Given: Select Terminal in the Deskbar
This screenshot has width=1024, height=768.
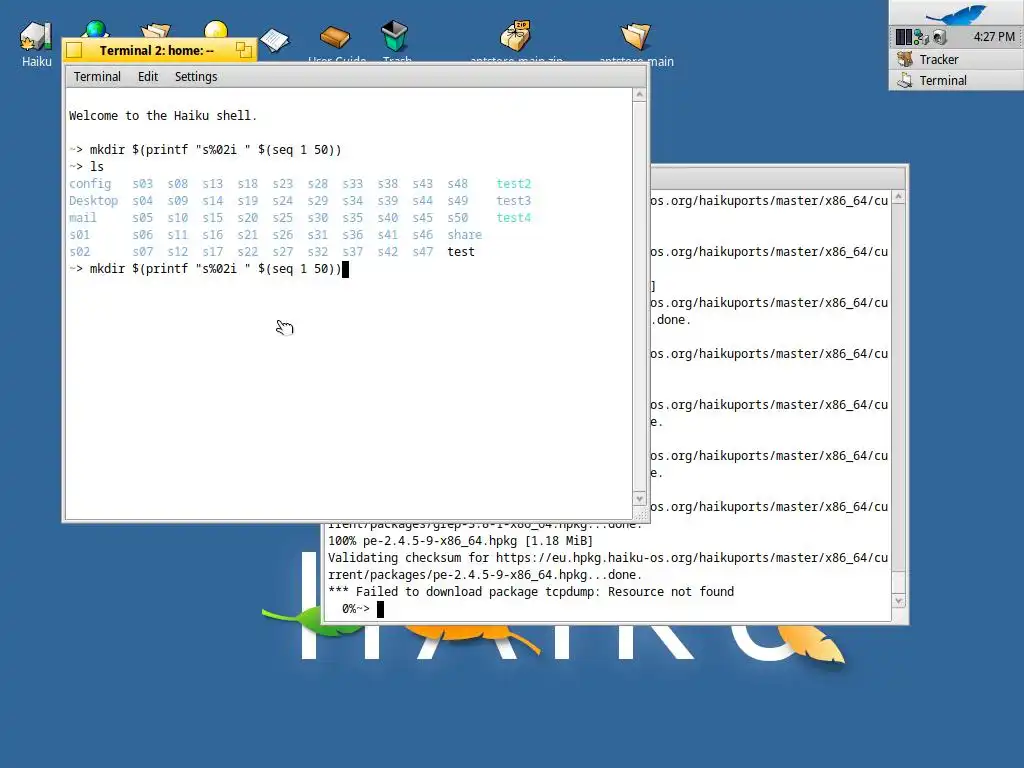Looking at the screenshot, I should [956, 80].
